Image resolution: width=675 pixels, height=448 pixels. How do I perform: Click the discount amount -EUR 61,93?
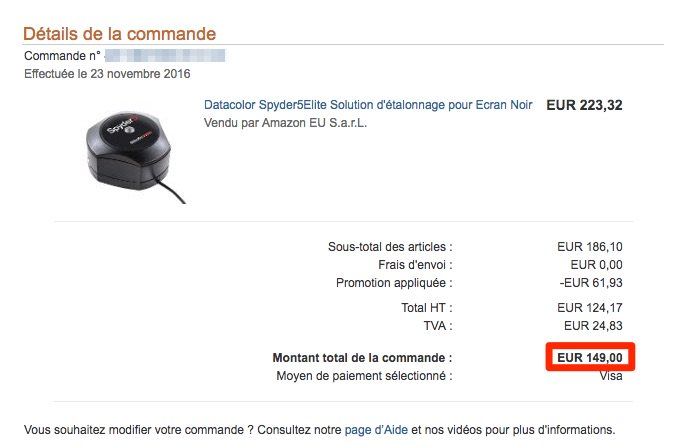[x=590, y=282]
